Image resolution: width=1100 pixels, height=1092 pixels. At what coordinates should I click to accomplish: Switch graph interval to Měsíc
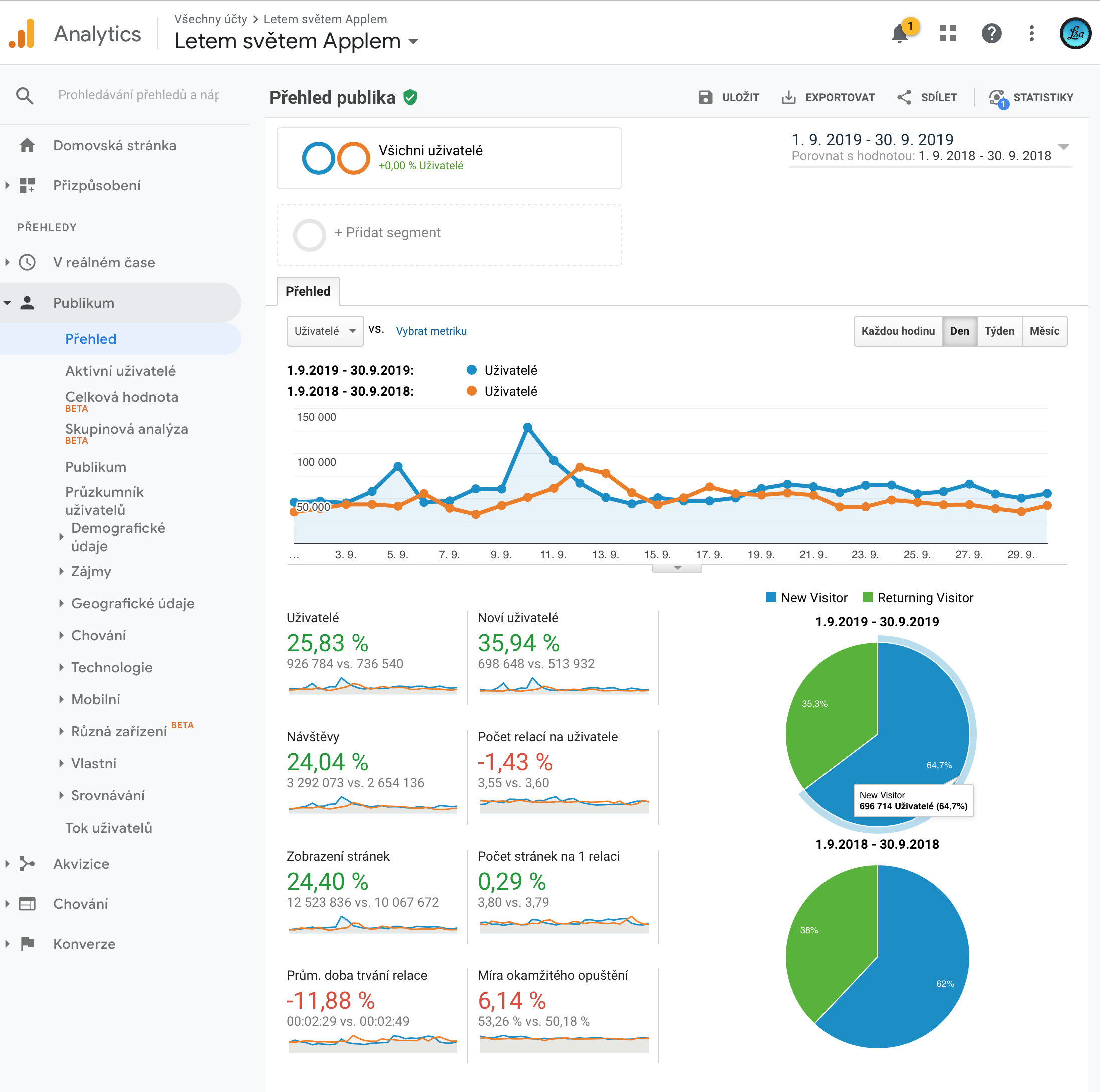pos(1044,331)
